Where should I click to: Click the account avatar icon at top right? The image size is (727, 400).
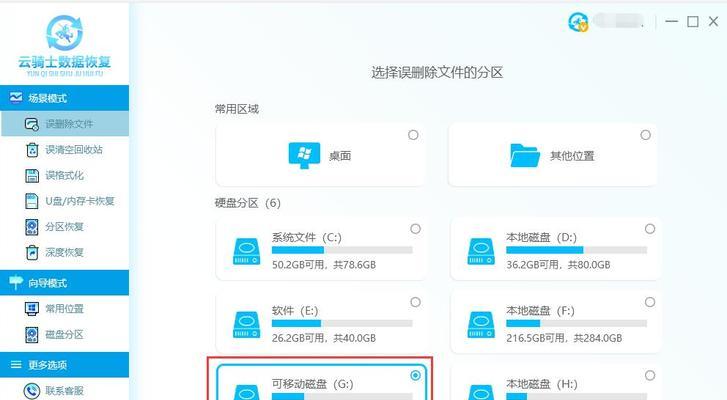(x=578, y=22)
